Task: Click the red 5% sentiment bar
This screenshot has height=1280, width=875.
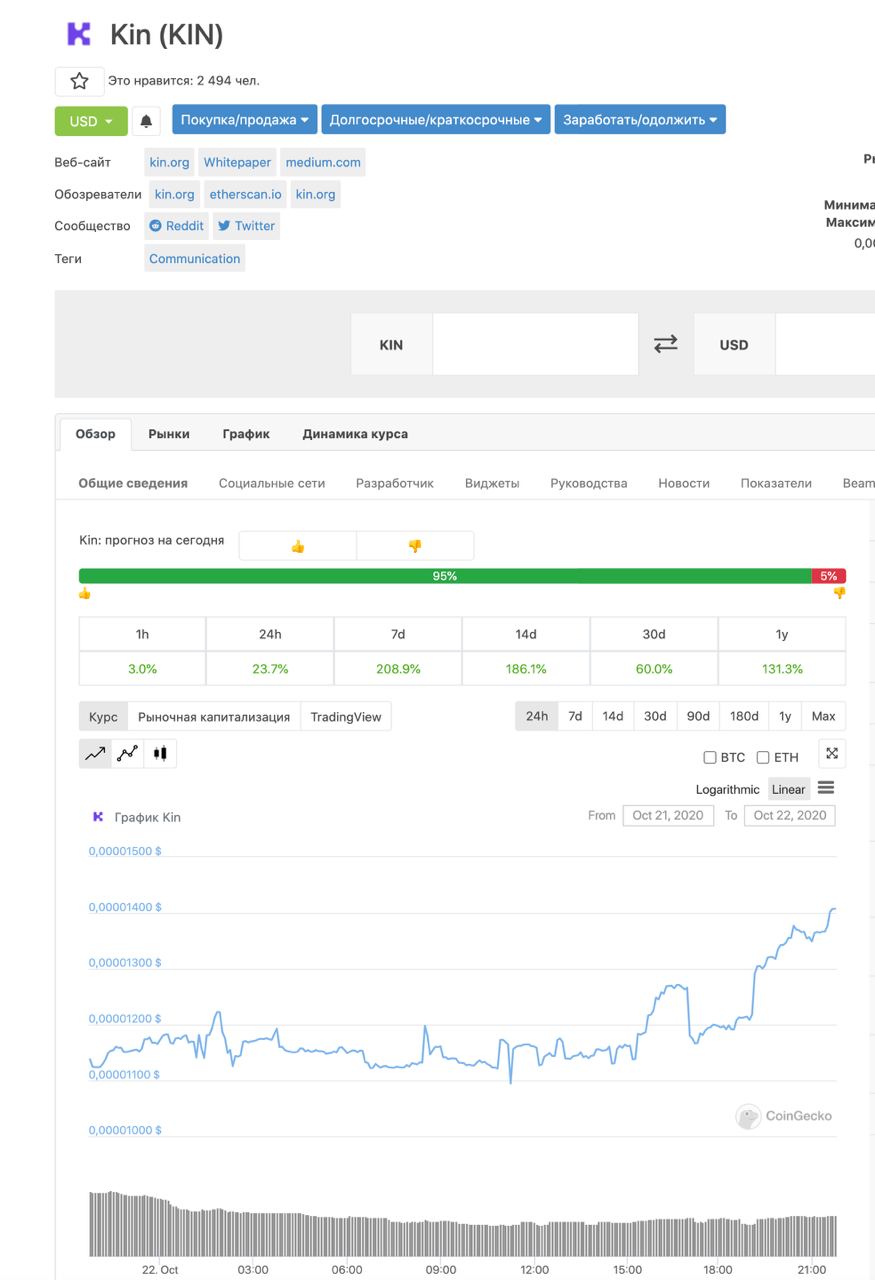Action: (829, 576)
